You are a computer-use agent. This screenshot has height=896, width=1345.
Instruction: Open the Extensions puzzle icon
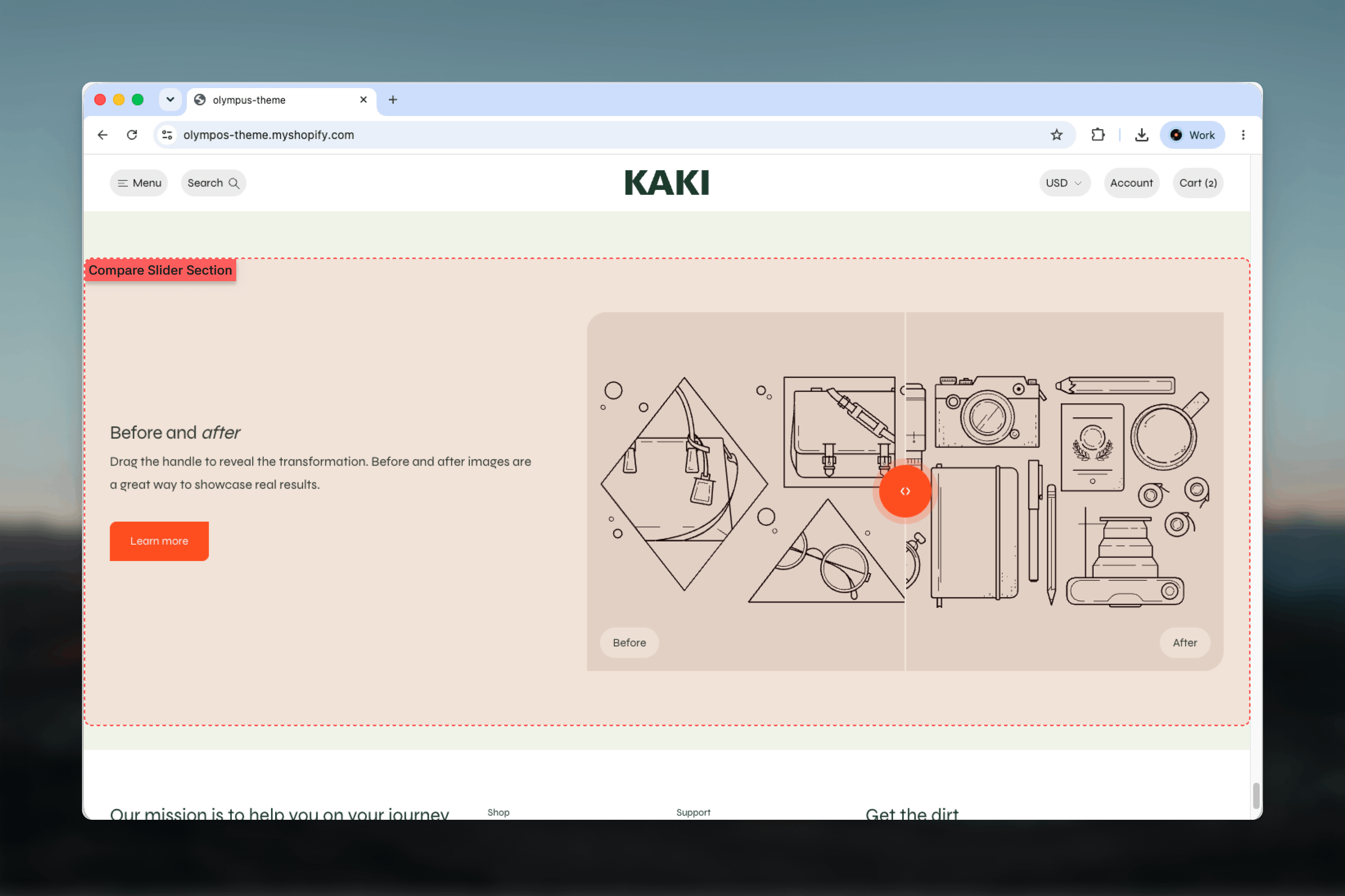1097,135
